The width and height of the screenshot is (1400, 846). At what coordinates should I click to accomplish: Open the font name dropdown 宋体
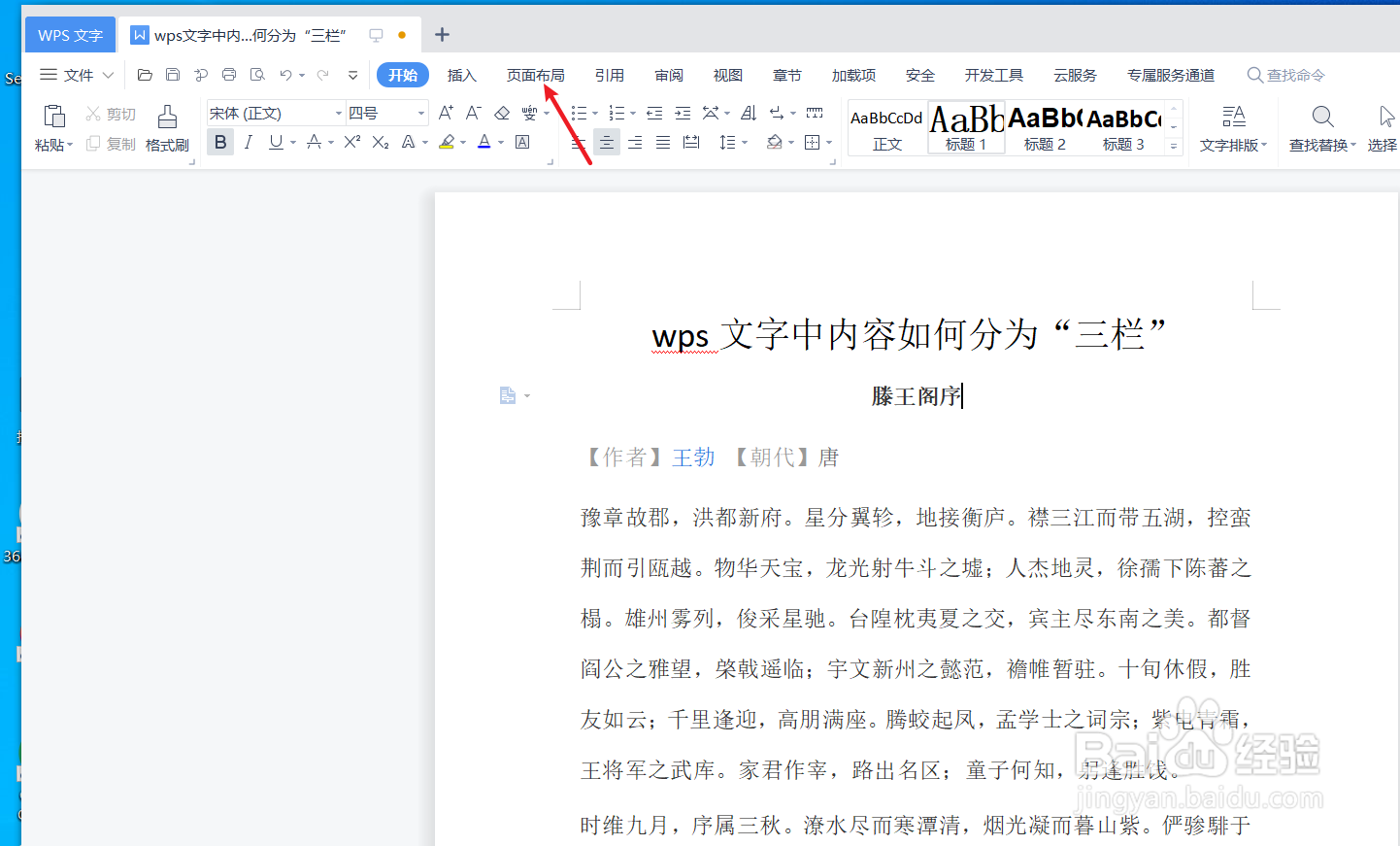coord(339,114)
